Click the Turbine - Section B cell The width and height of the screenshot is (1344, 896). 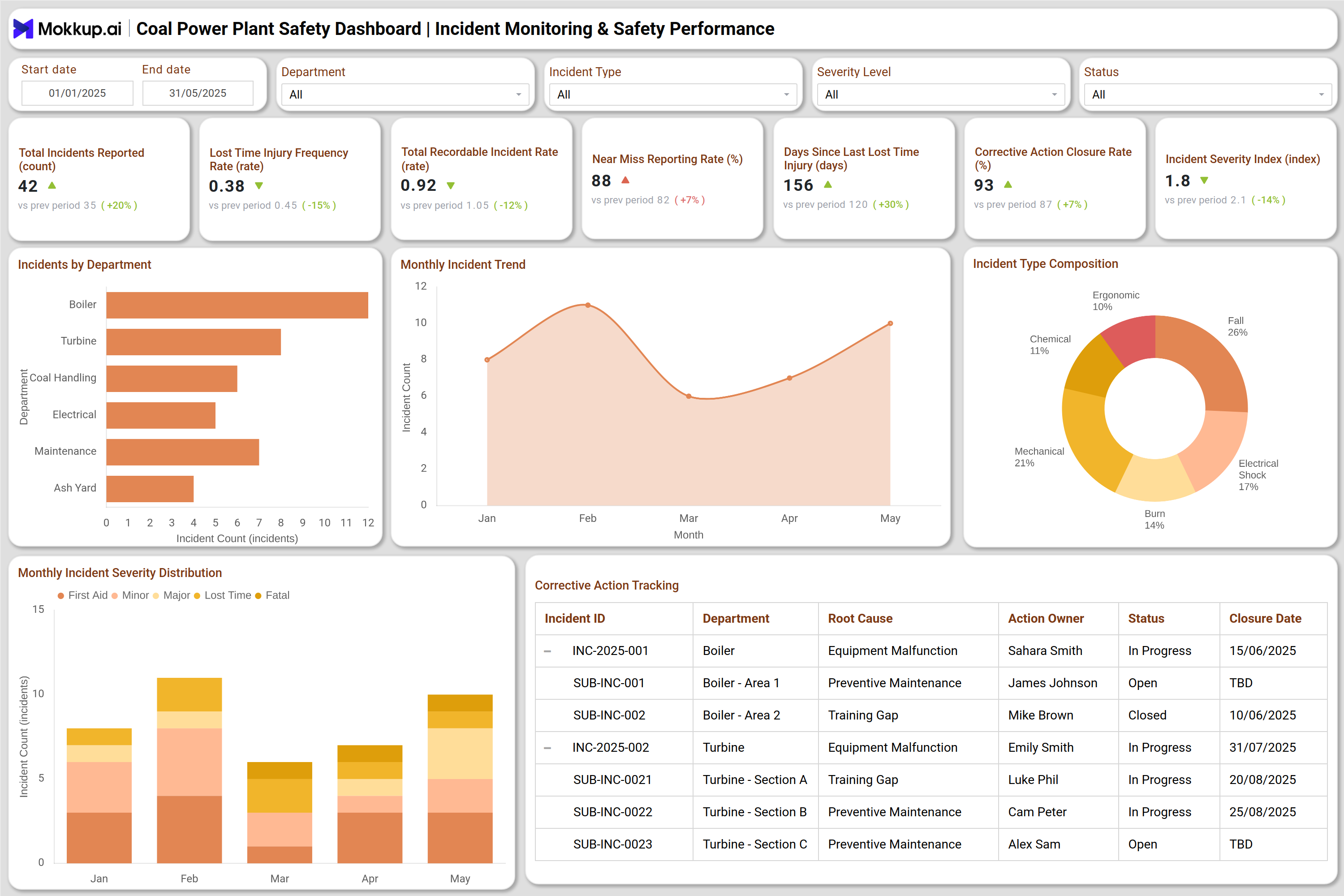[755, 812]
